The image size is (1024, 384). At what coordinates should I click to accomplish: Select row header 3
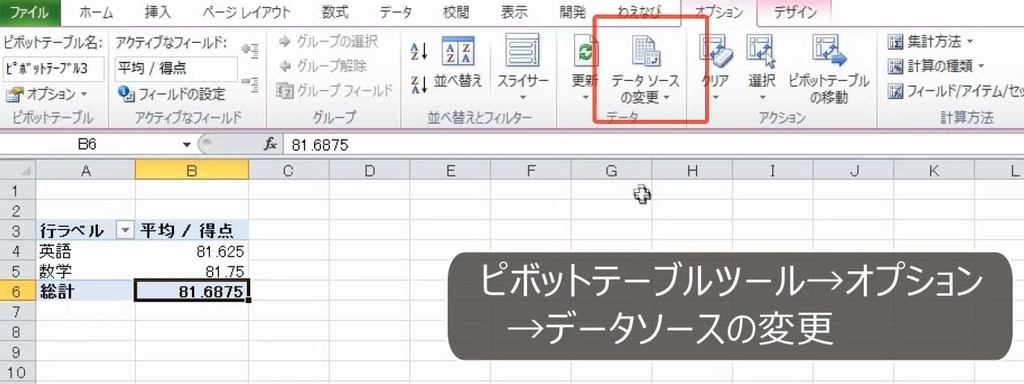[x=18, y=230]
